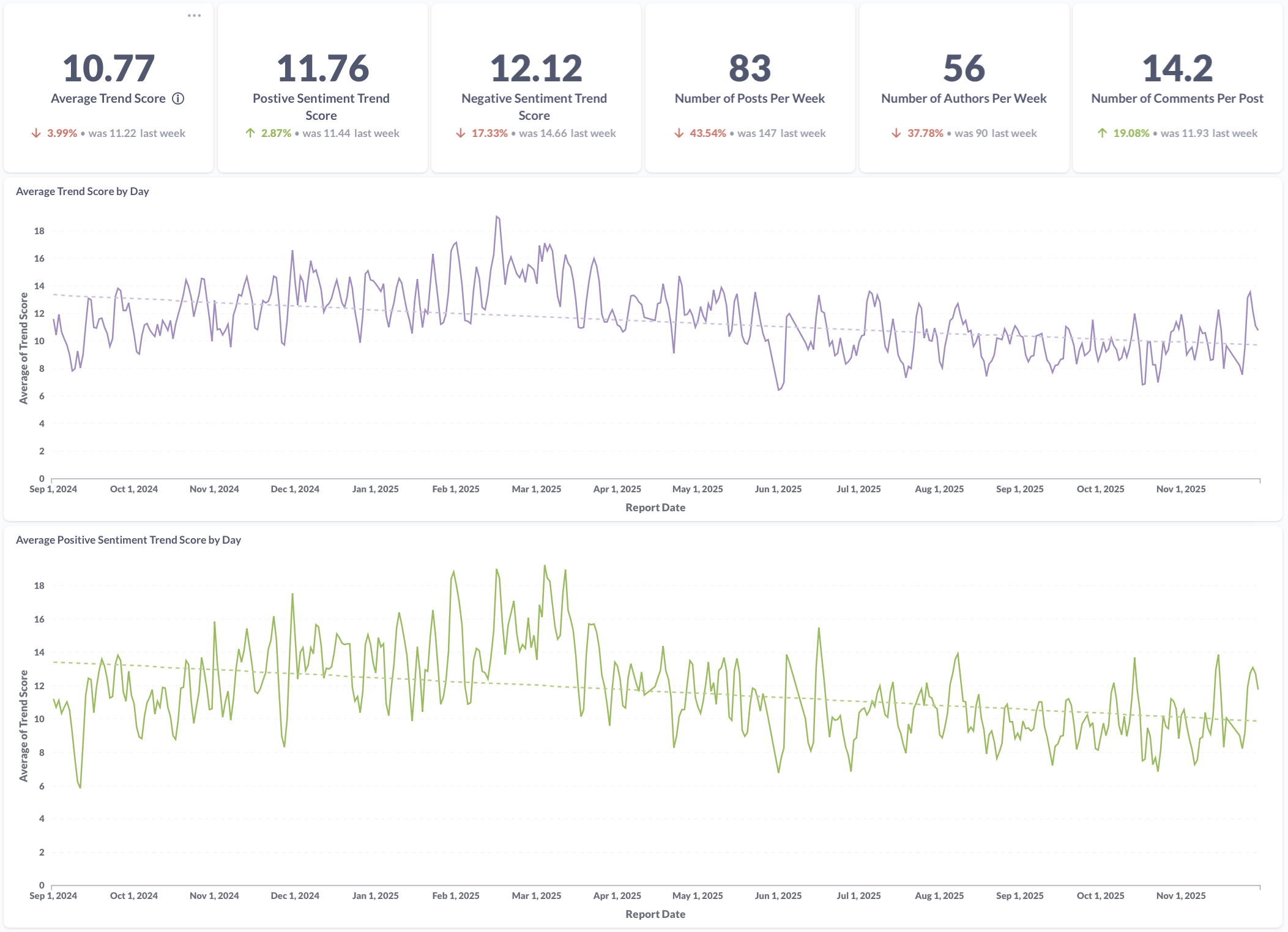Click the down arrow beside 43.54%
Viewport: 1288px width, 932px height.
pos(679,133)
